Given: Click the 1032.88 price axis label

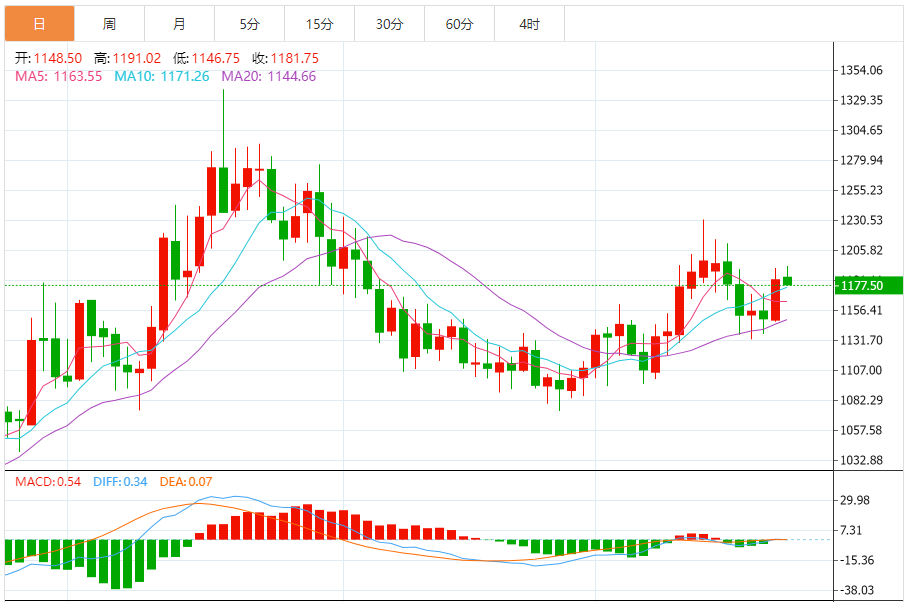Looking at the screenshot, I should pos(861,460).
